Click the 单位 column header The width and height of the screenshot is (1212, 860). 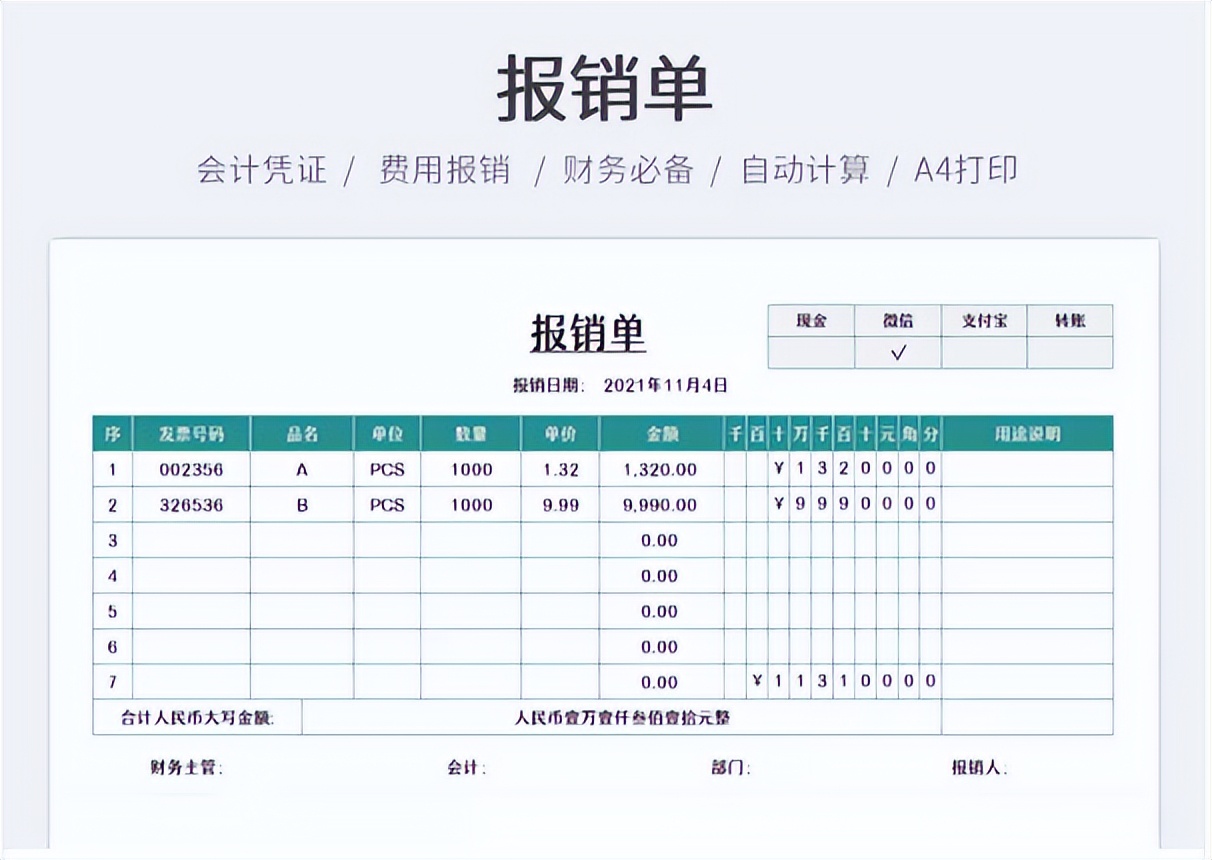coord(386,432)
